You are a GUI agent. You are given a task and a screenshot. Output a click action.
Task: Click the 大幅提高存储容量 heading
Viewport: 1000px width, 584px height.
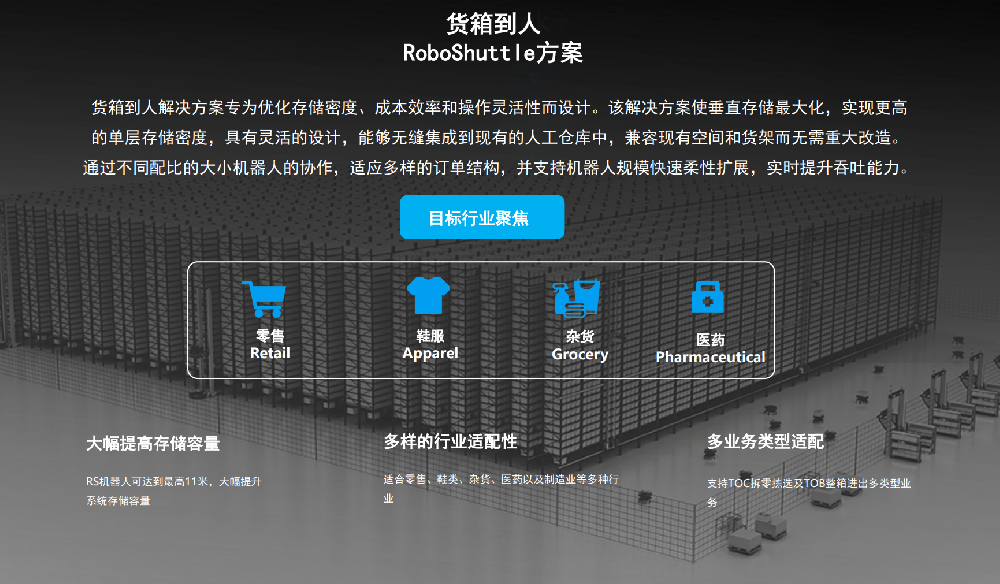(x=153, y=443)
